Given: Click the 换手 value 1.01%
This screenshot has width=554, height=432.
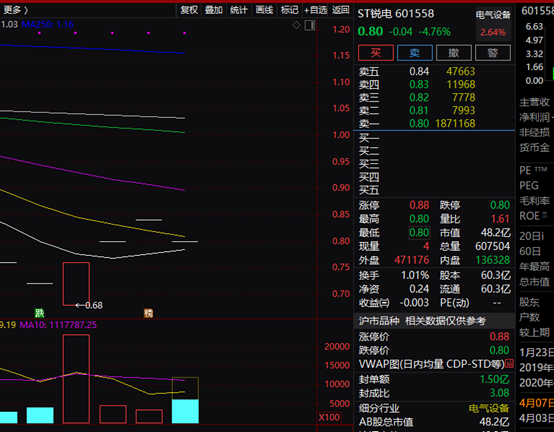Looking at the screenshot, I should pos(415,275).
